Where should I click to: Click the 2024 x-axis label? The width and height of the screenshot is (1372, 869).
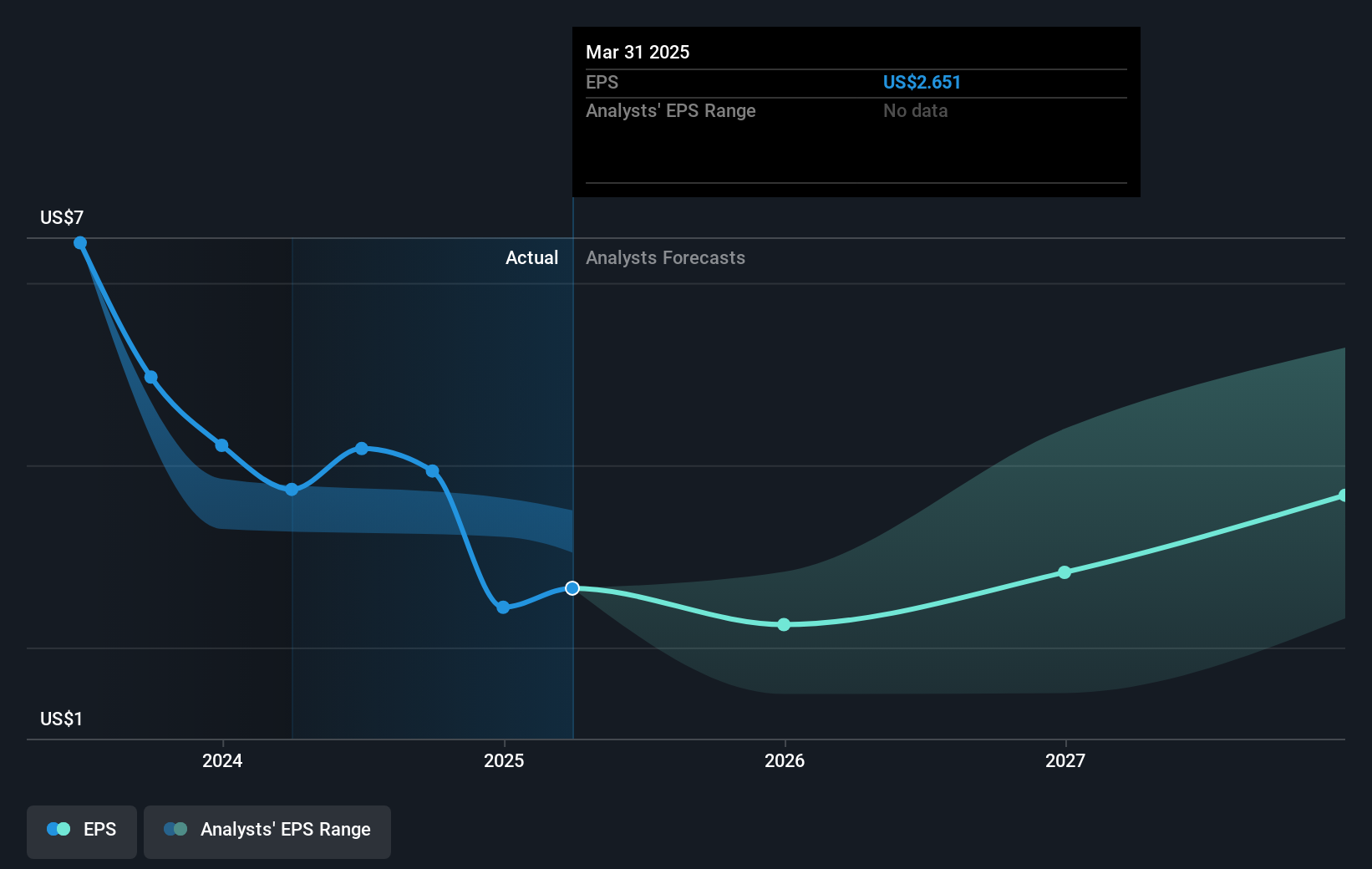(x=222, y=760)
